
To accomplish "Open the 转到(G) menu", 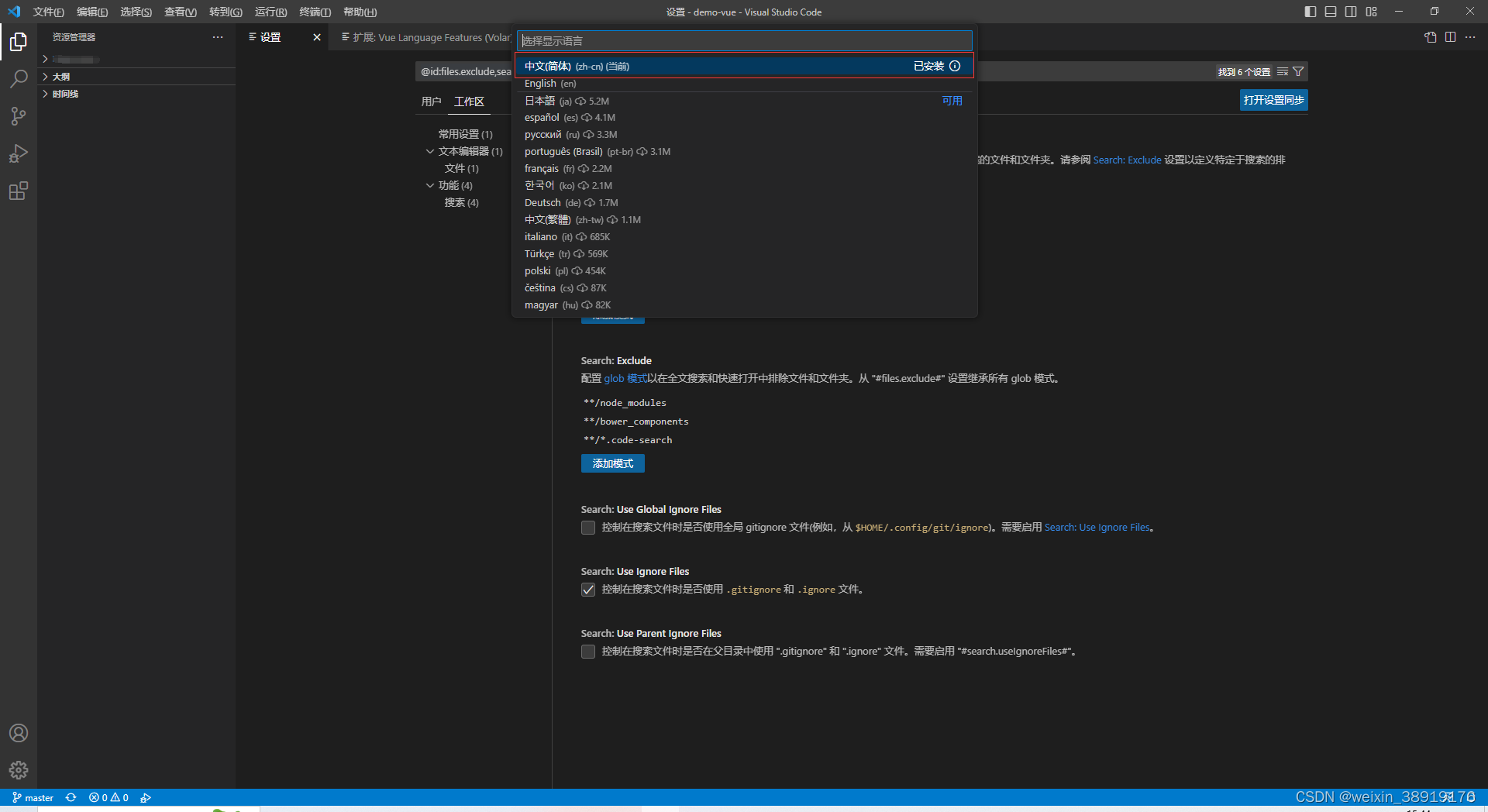I will click(x=226, y=12).
